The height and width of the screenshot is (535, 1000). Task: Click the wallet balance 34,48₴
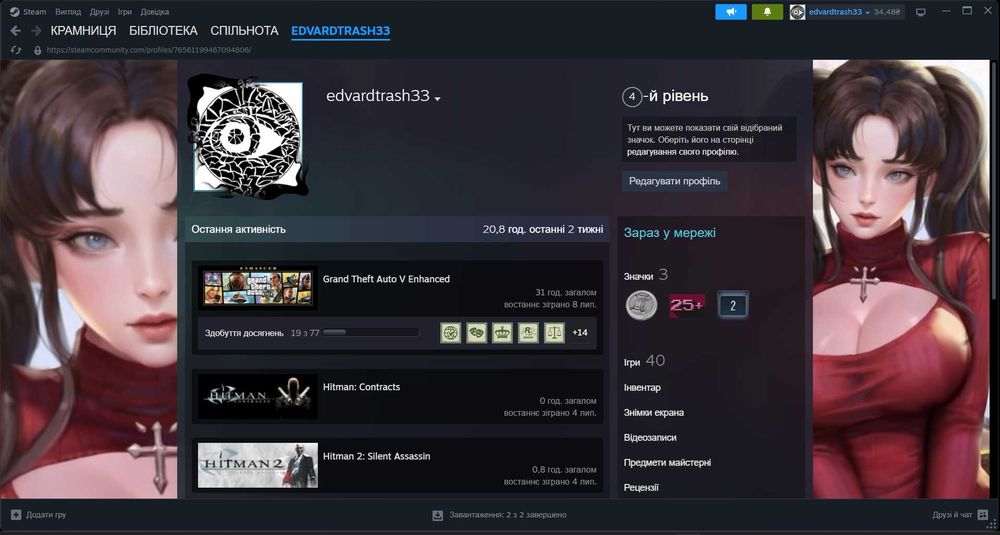887,12
